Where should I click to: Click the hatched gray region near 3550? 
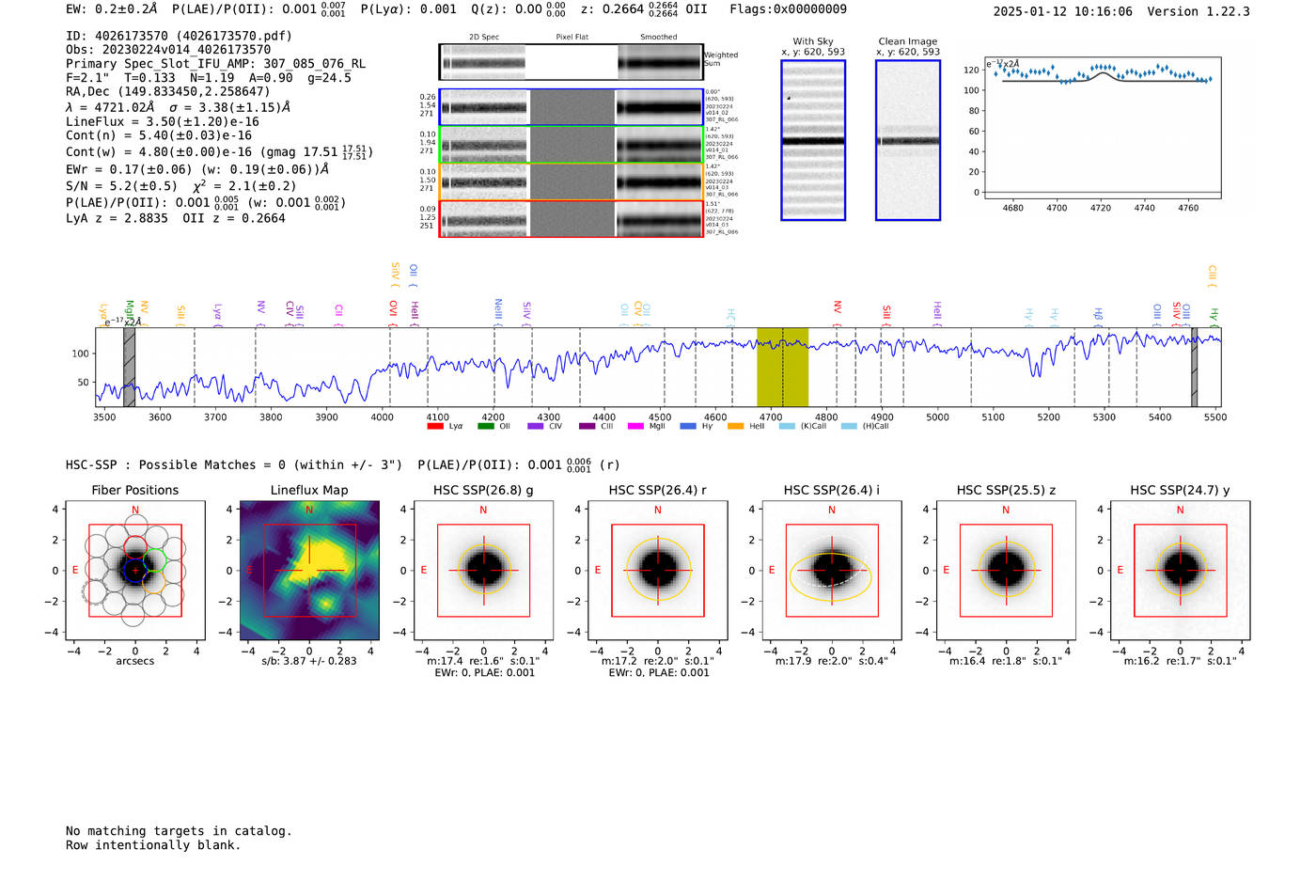pos(129,367)
